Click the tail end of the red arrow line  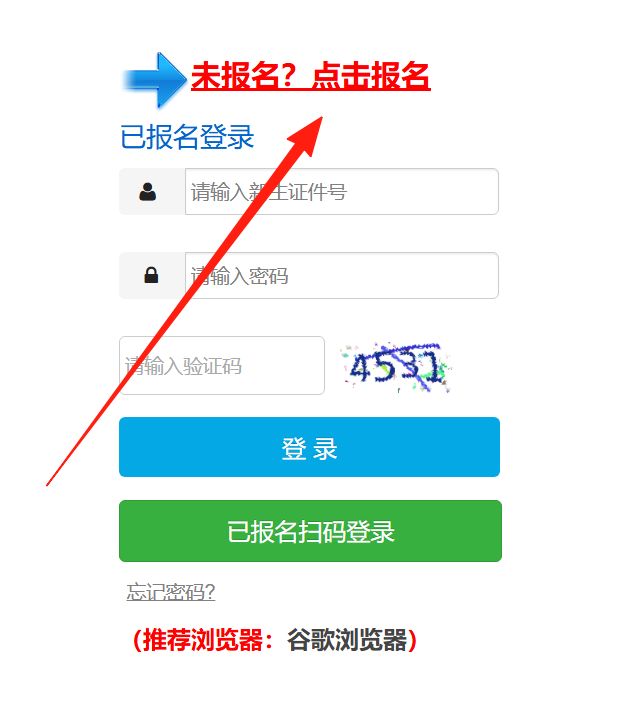pos(49,483)
